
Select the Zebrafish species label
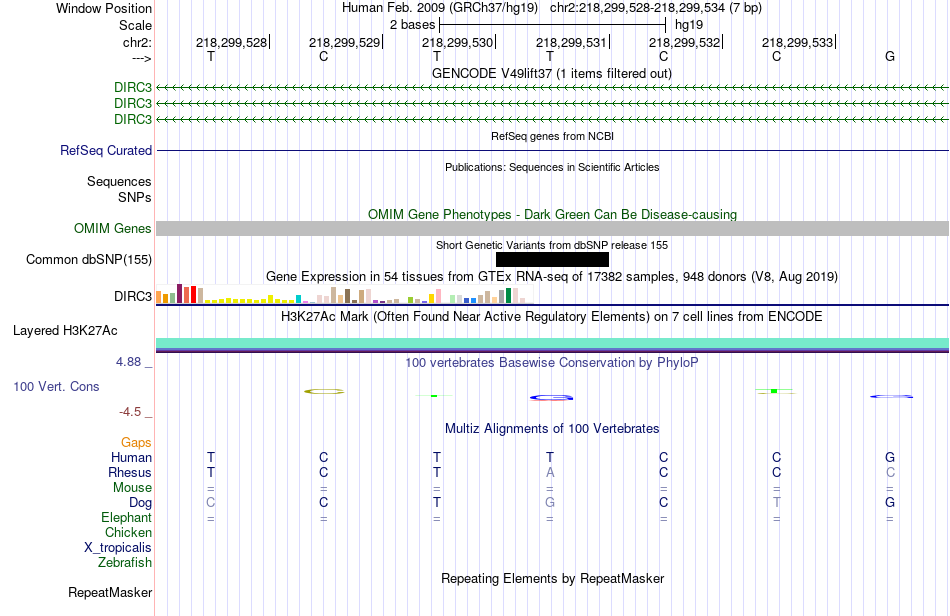coord(125,562)
